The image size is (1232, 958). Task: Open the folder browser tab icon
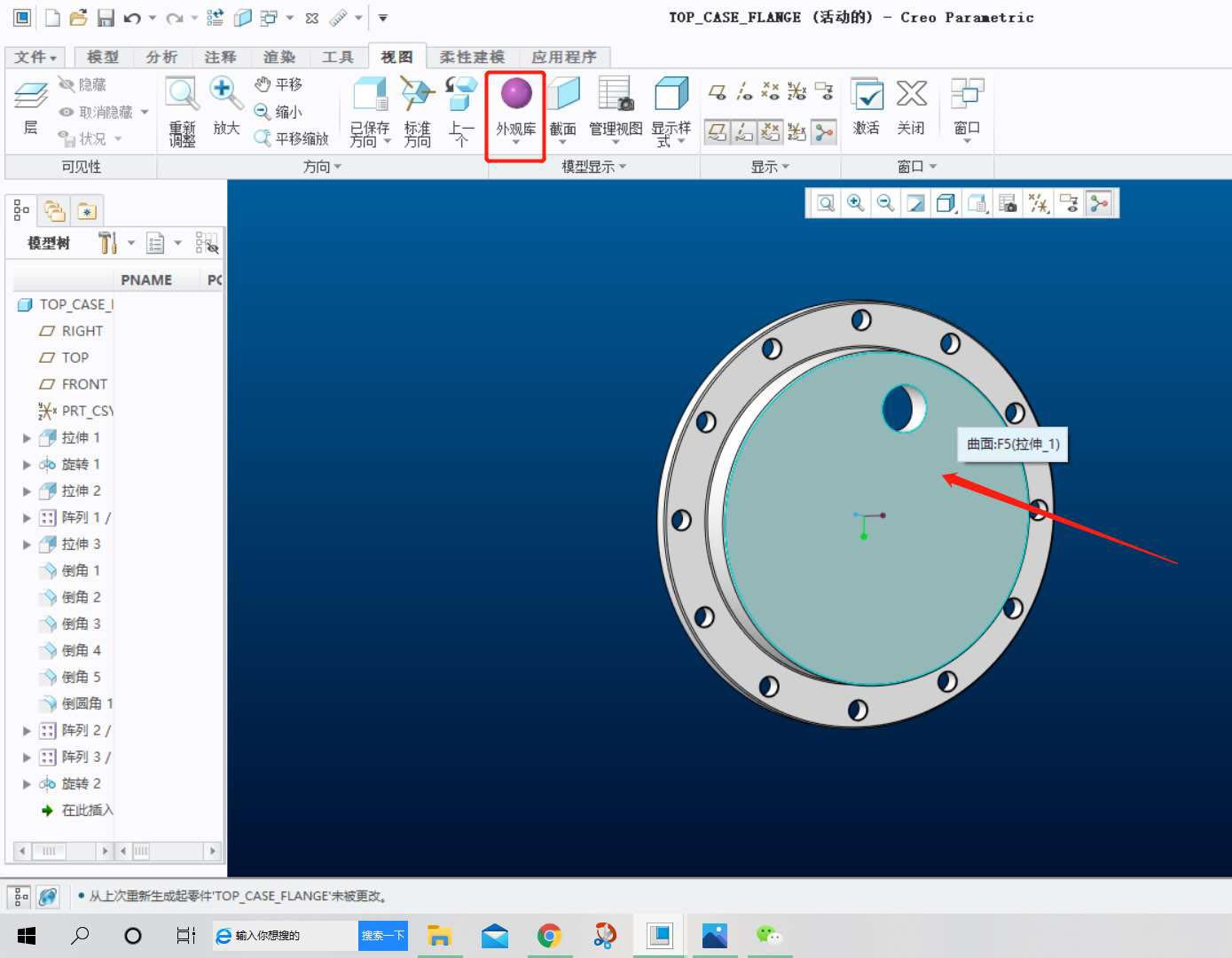55,210
